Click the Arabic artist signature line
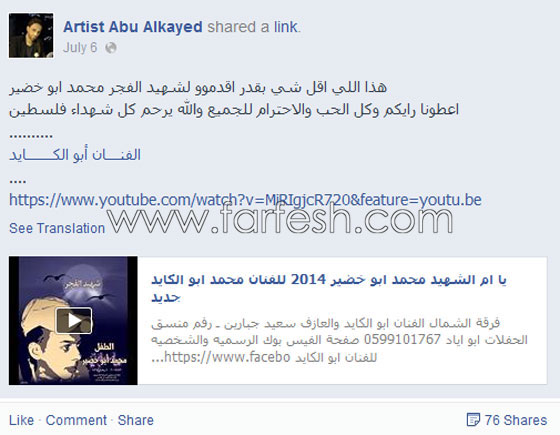Viewport: 560px width, 435px height. 75,155
